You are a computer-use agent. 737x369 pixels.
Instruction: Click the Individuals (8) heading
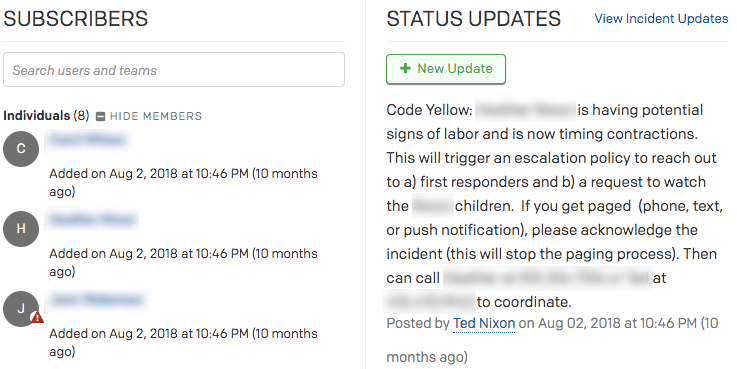(x=46, y=116)
